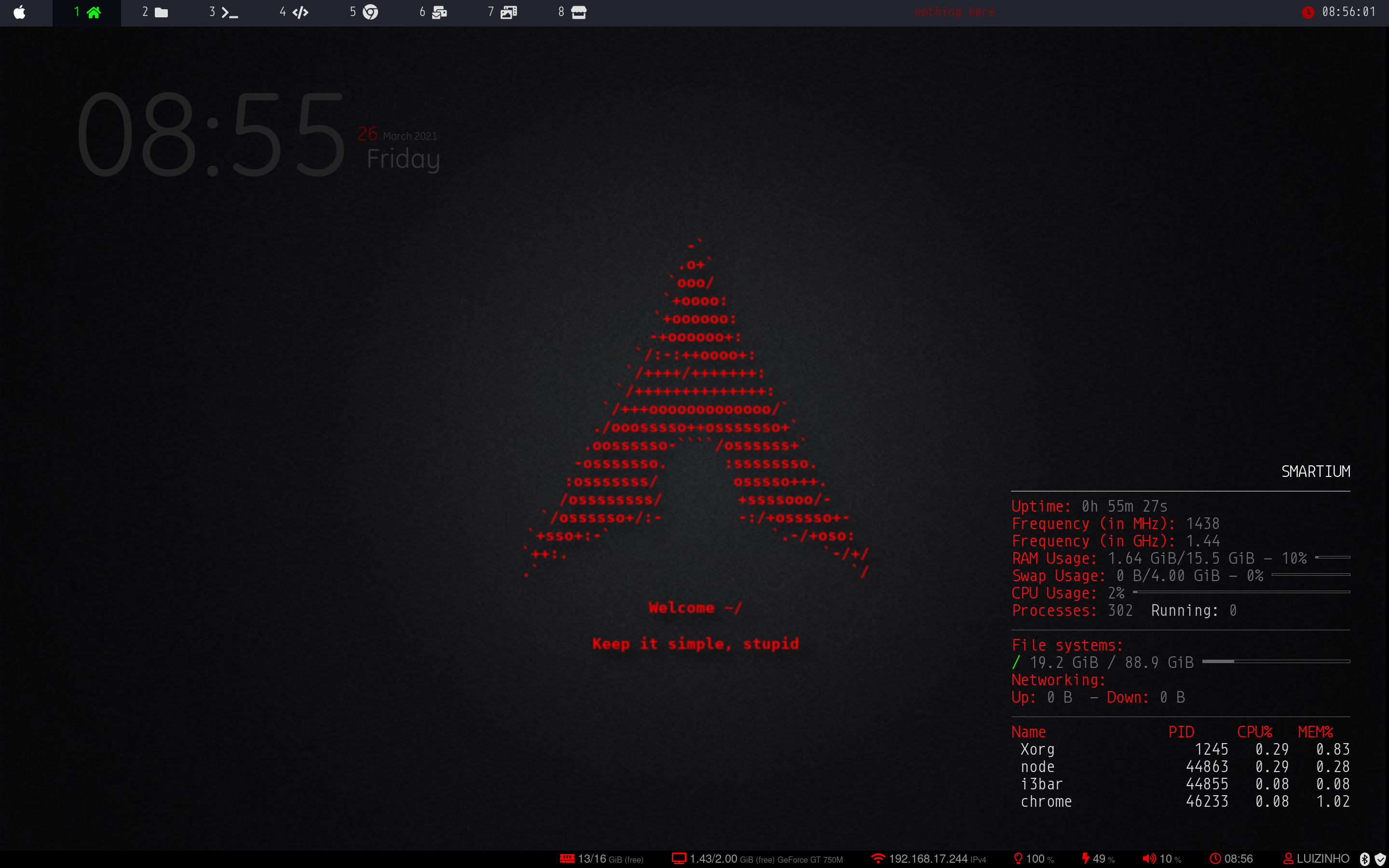Switch to workspace 5 Chrome icon
1389x868 pixels.
coord(371,12)
